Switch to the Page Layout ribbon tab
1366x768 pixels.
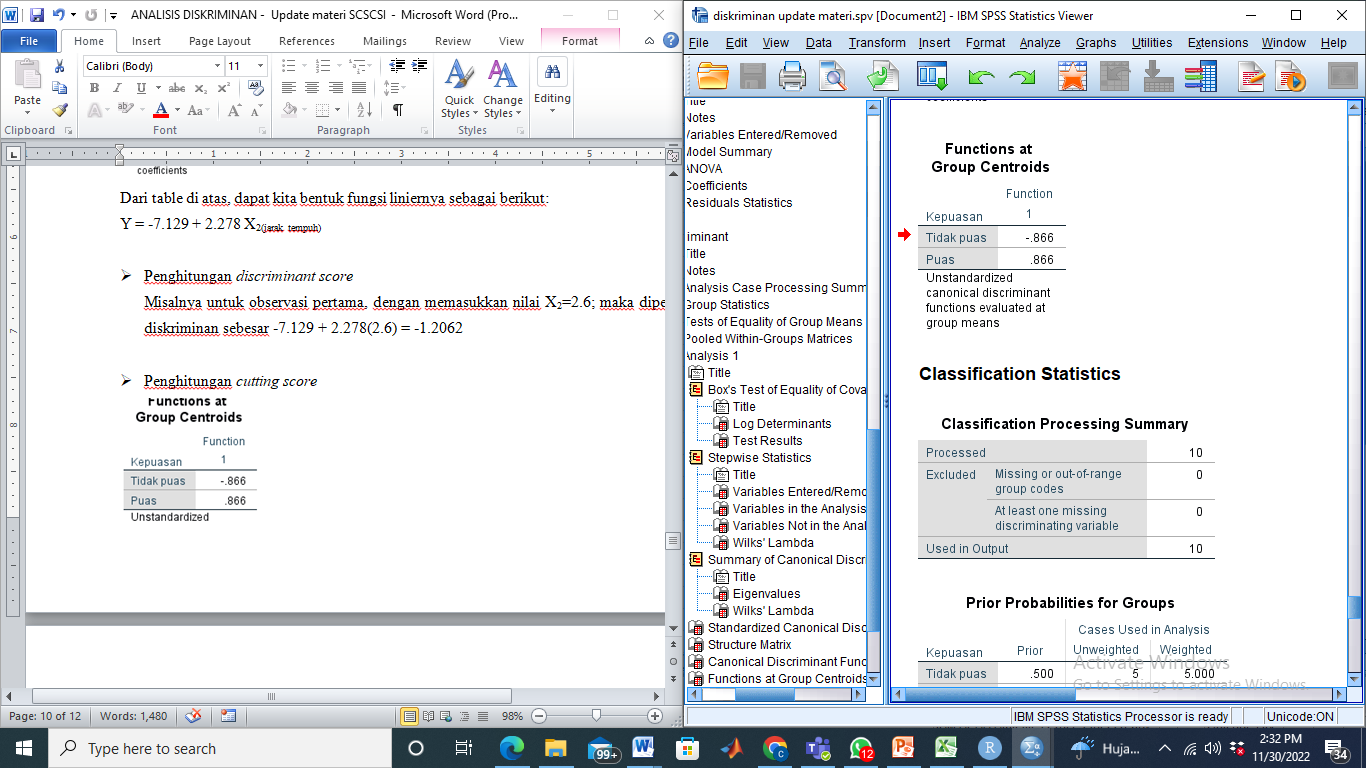(220, 41)
